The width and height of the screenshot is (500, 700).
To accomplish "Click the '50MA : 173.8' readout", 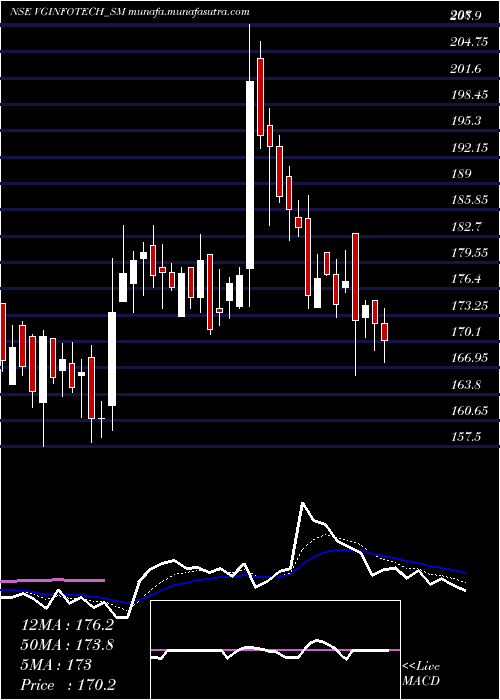I will click(x=67, y=645).
